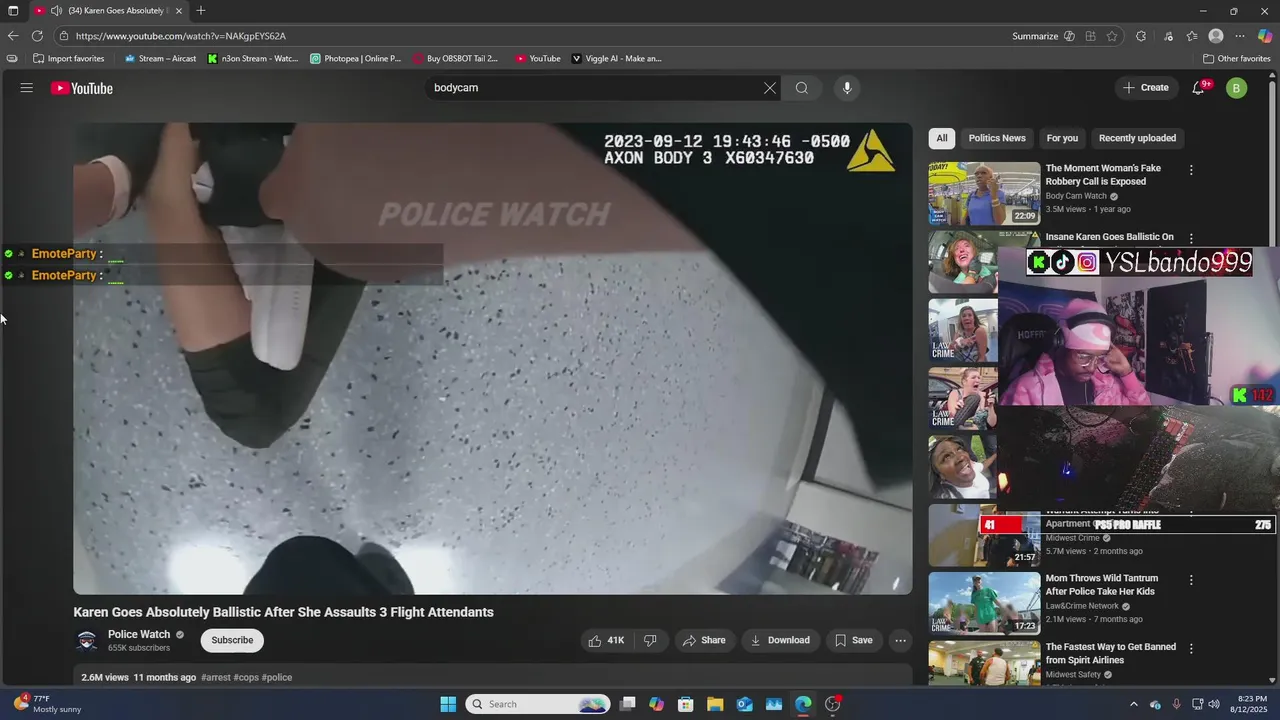Open the Police Watch channel name

point(139,634)
